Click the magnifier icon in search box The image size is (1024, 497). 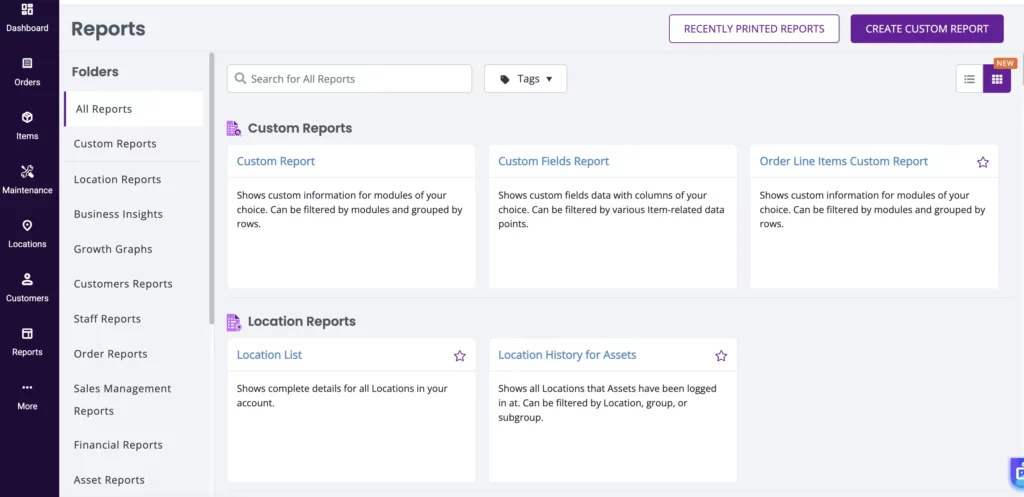(240, 78)
